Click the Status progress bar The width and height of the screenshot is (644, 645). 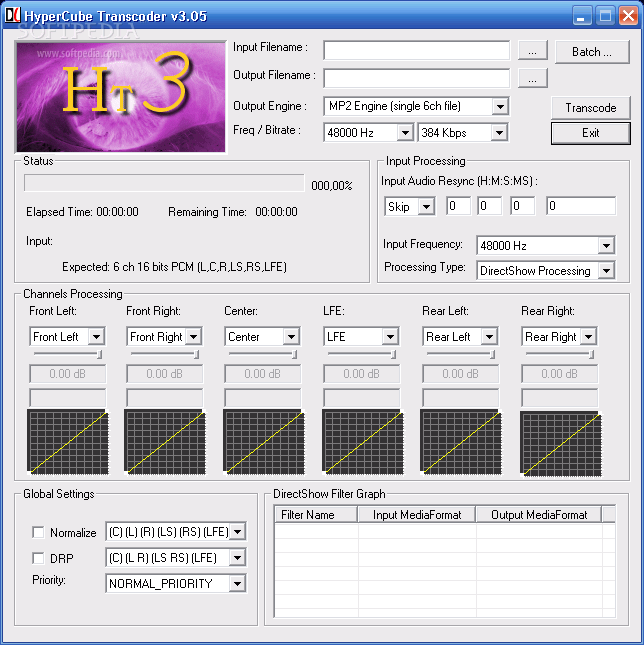pyautogui.click(x=164, y=183)
